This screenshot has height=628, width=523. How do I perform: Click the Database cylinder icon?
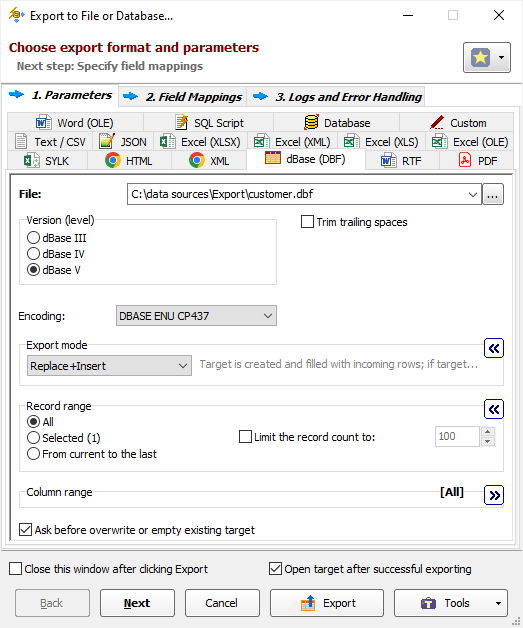[x=311, y=123]
